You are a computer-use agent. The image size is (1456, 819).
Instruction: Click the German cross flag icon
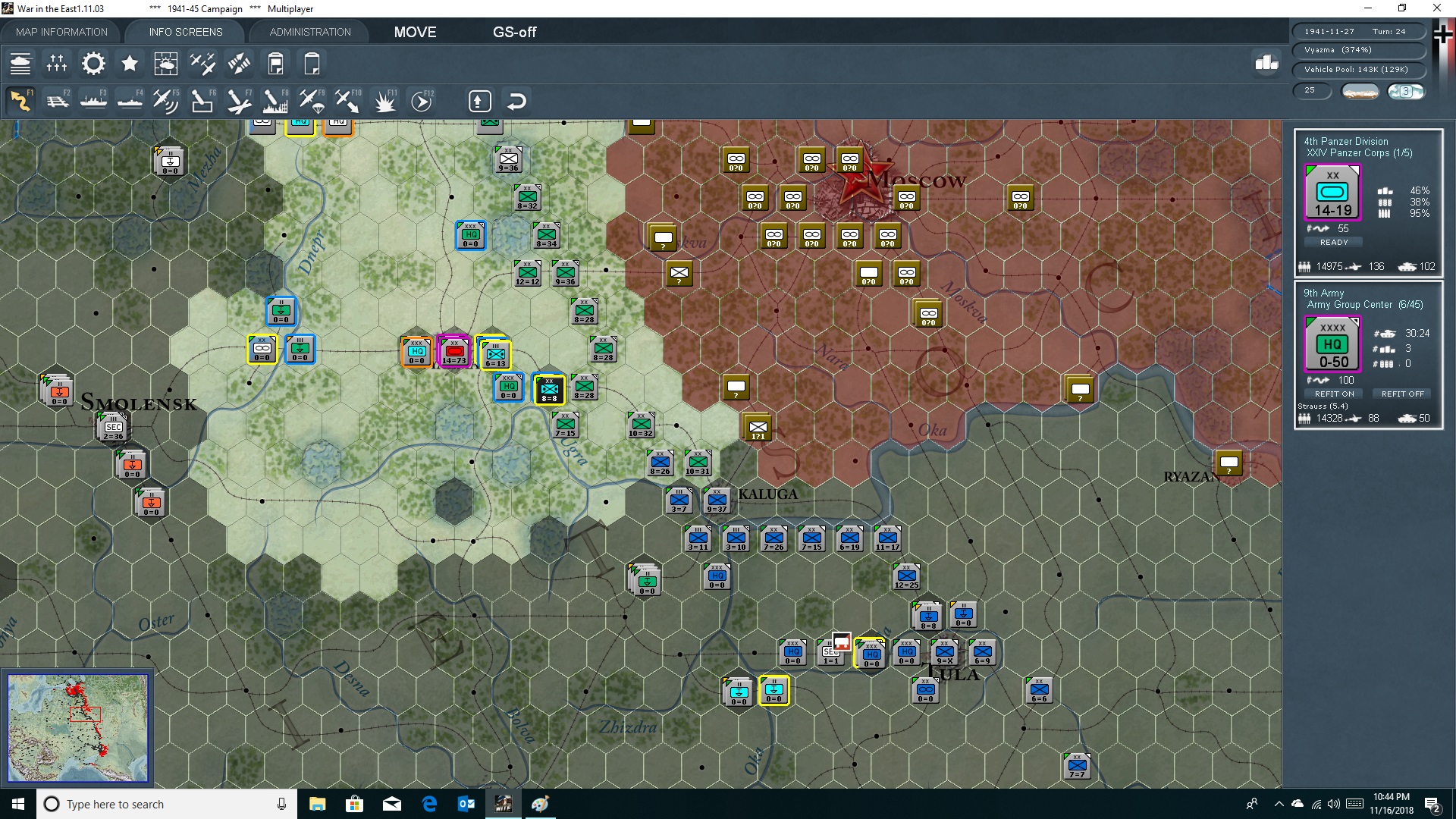pos(1442,35)
